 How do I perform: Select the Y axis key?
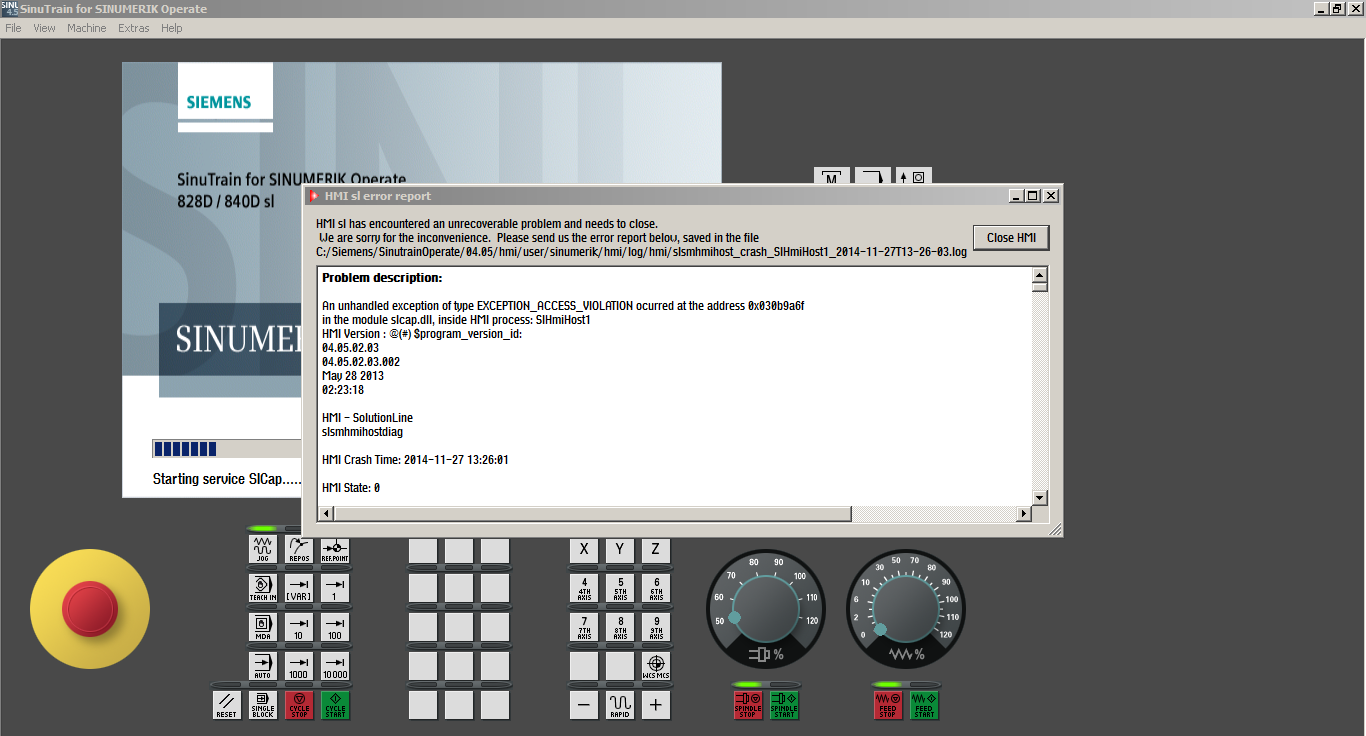coord(620,550)
